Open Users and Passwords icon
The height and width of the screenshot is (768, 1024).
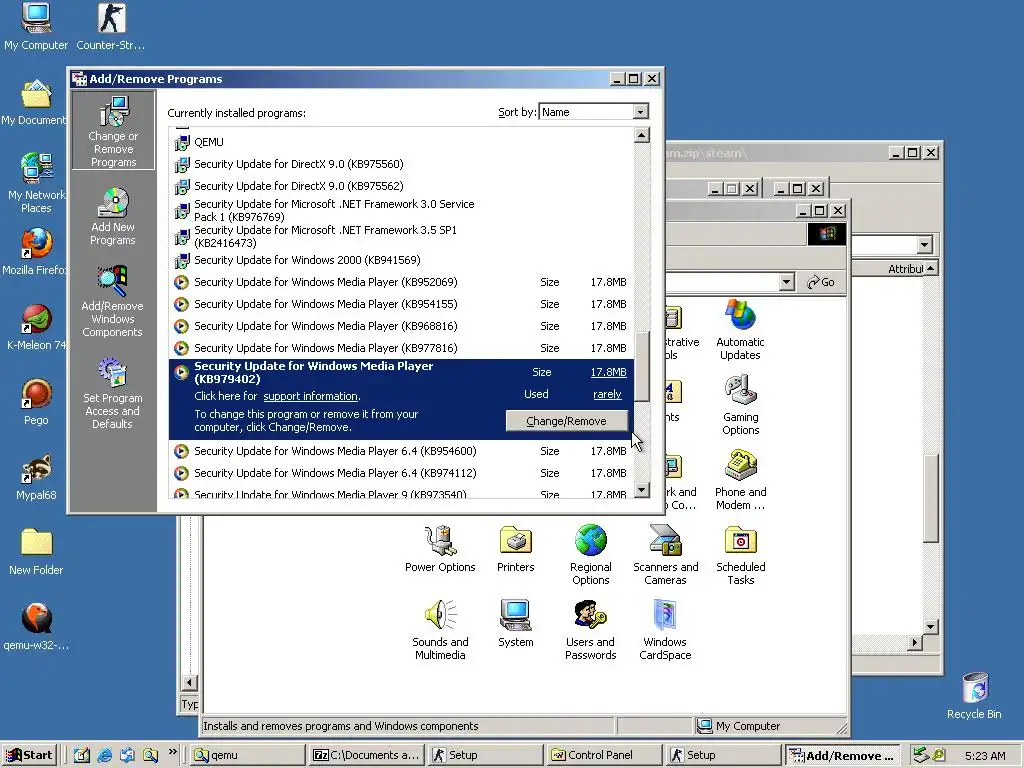[x=590, y=630]
